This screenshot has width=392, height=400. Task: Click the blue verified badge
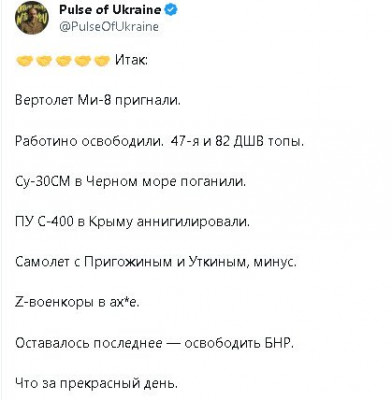pyautogui.click(x=172, y=10)
